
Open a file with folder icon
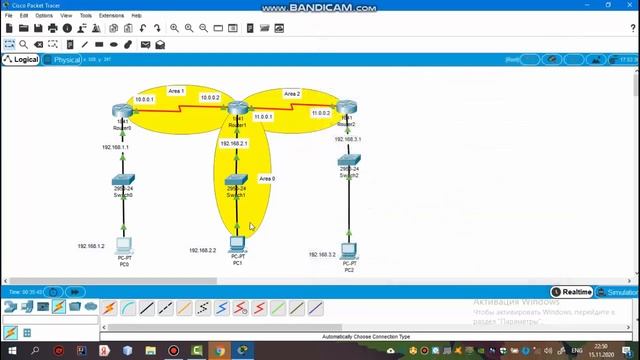click(x=23, y=28)
